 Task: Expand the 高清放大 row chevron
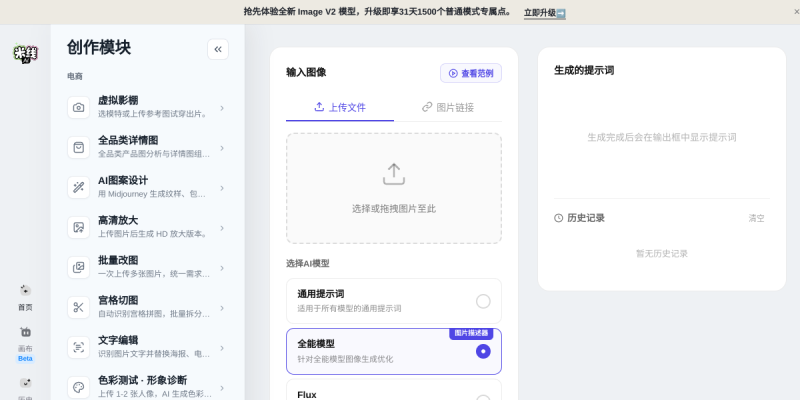point(222,228)
